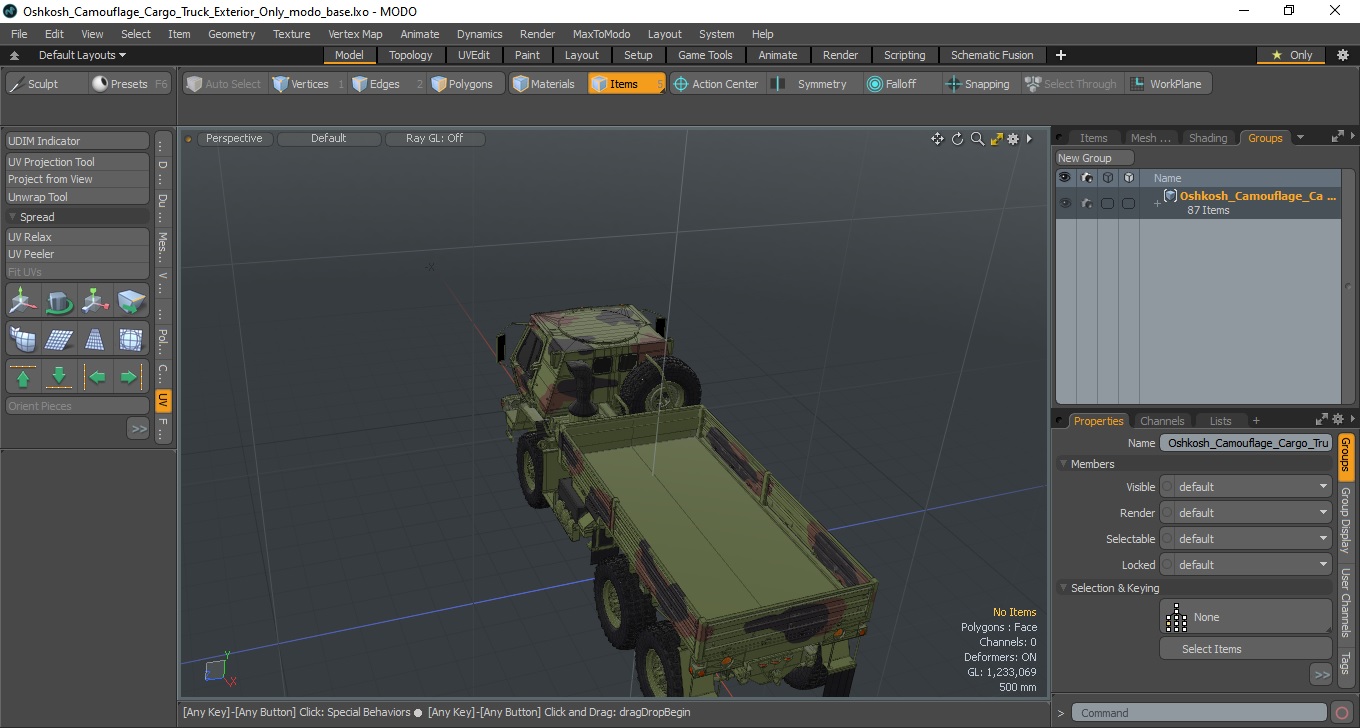This screenshot has width=1360, height=728.
Task: Click the curved UV mesh flag icon
Action: (23, 339)
